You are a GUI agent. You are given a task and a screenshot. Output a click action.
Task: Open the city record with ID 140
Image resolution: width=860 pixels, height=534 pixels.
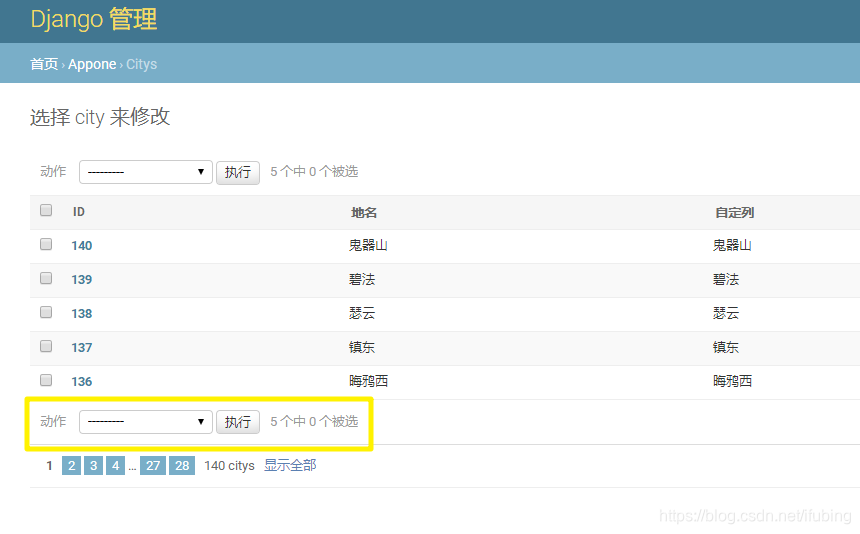[x=82, y=246]
